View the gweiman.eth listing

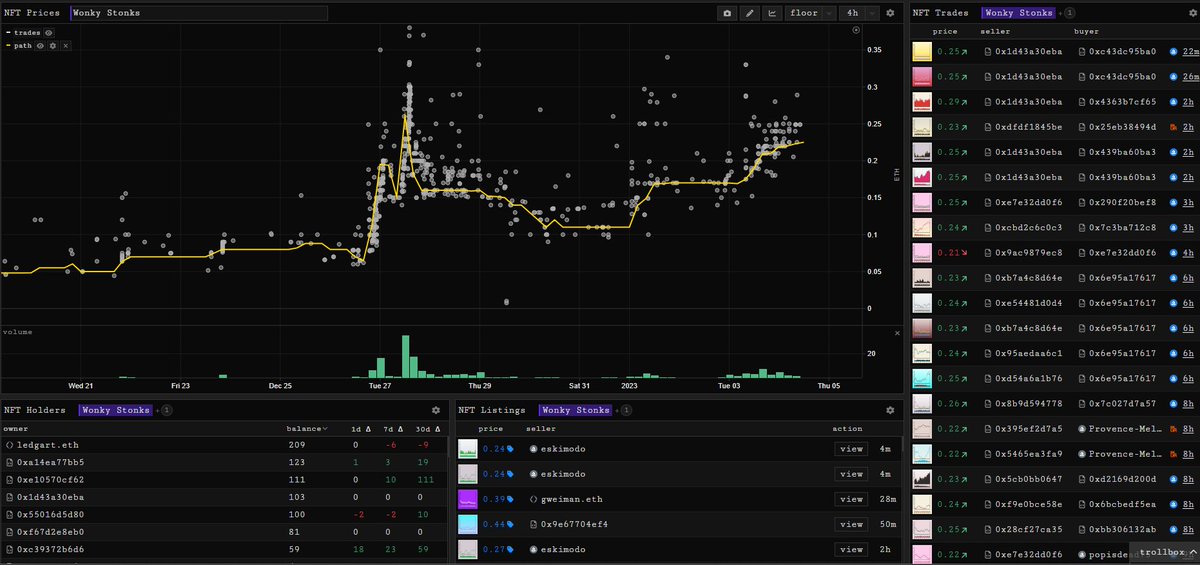(851, 499)
